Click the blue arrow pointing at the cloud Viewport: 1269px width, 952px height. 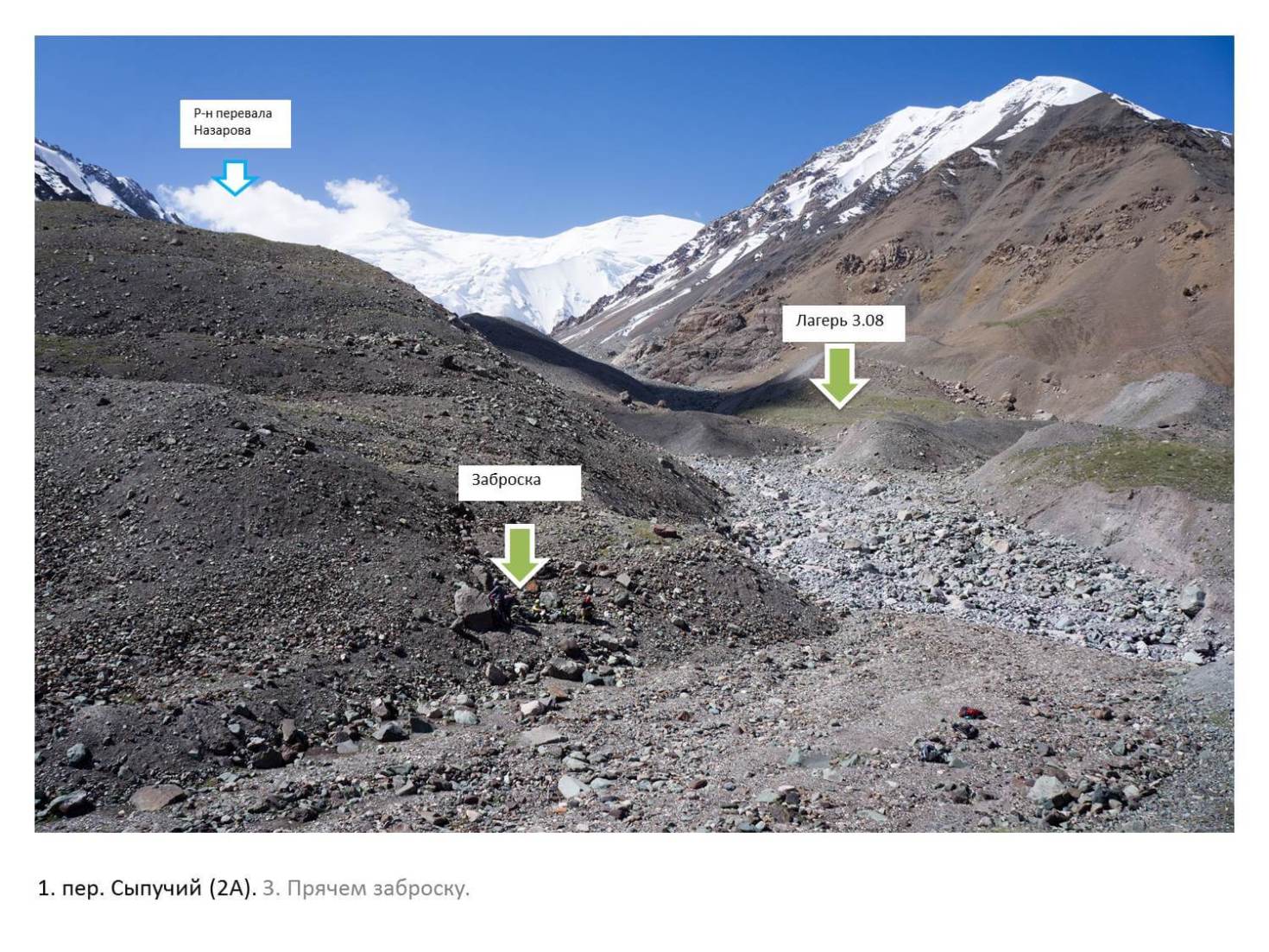(x=234, y=177)
